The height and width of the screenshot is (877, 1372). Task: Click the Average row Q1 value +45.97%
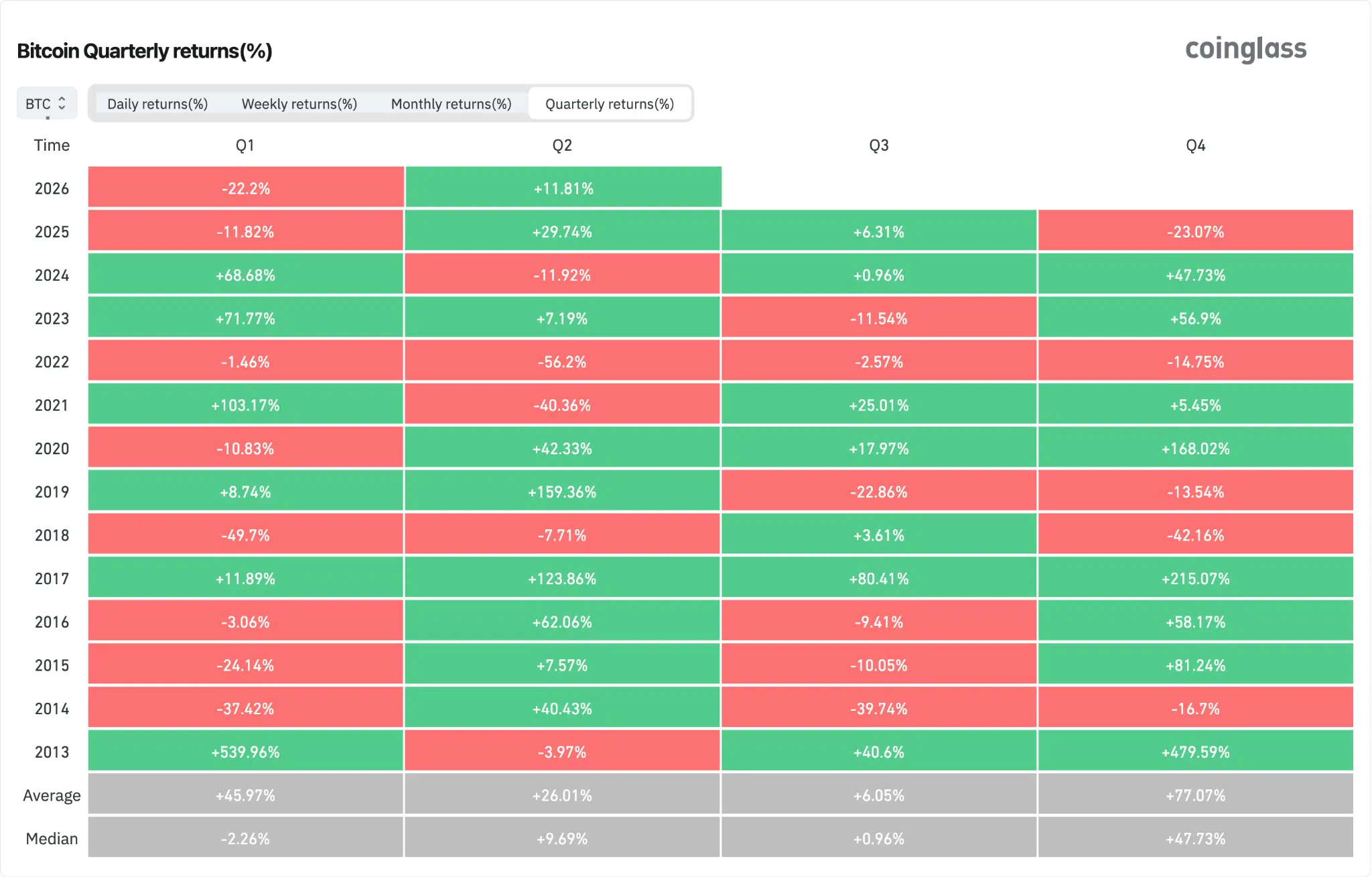[x=245, y=795]
